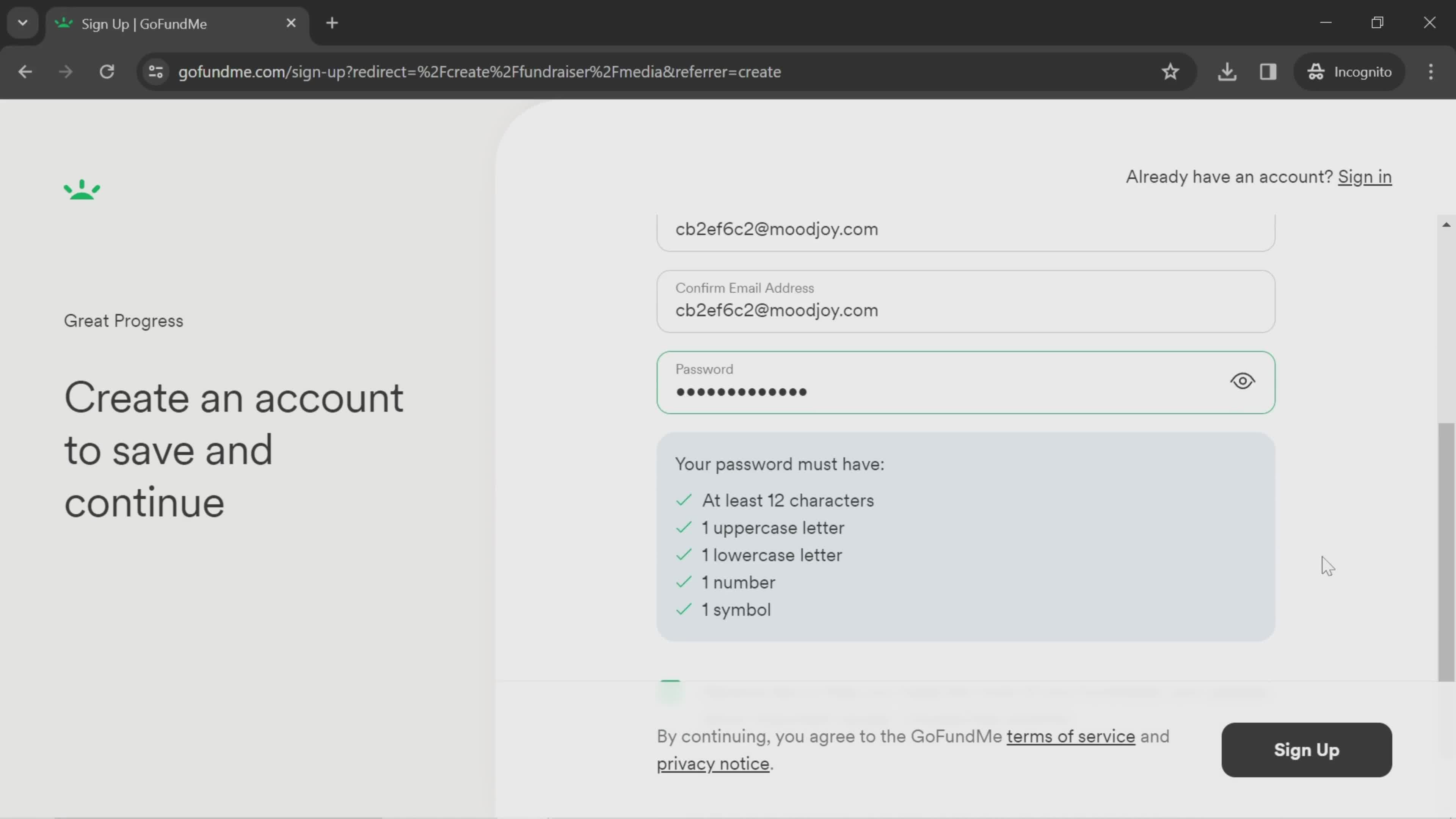The height and width of the screenshot is (819, 1456).
Task: Click the '1 uppercase letter' requirement
Action: (x=773, y=528)
